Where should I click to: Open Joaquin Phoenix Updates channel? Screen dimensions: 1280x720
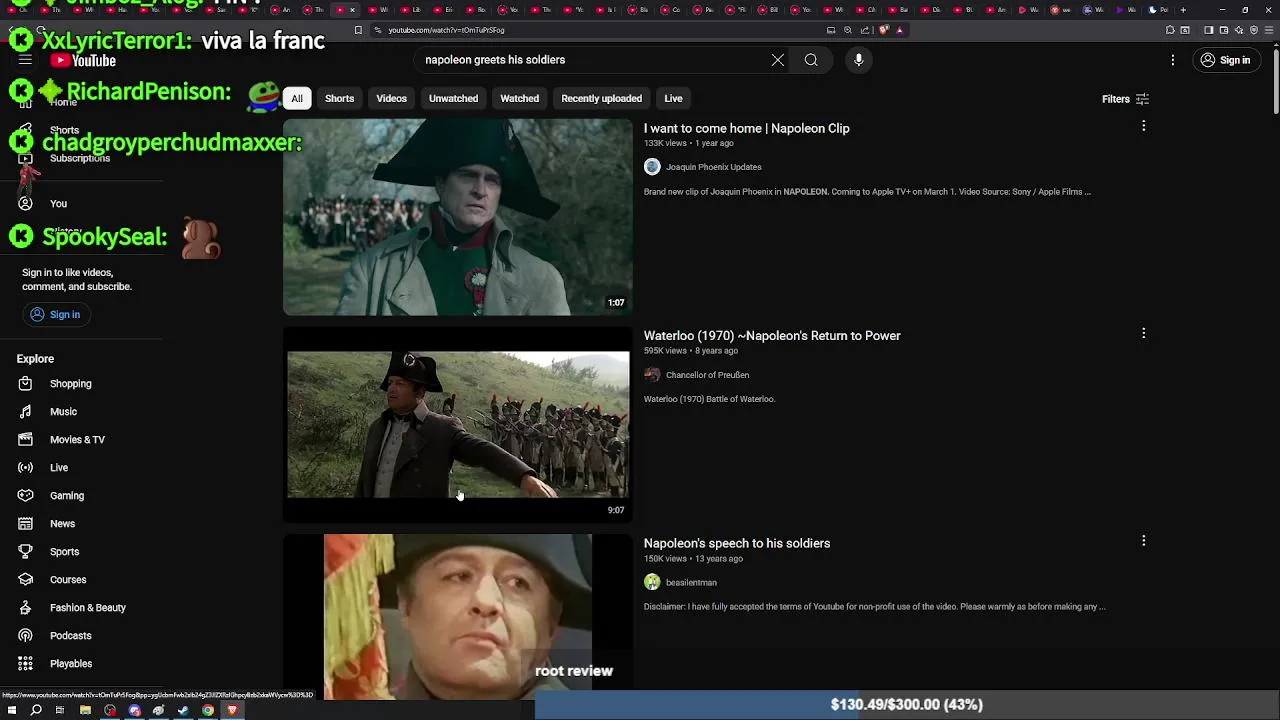tap(713, 167)
